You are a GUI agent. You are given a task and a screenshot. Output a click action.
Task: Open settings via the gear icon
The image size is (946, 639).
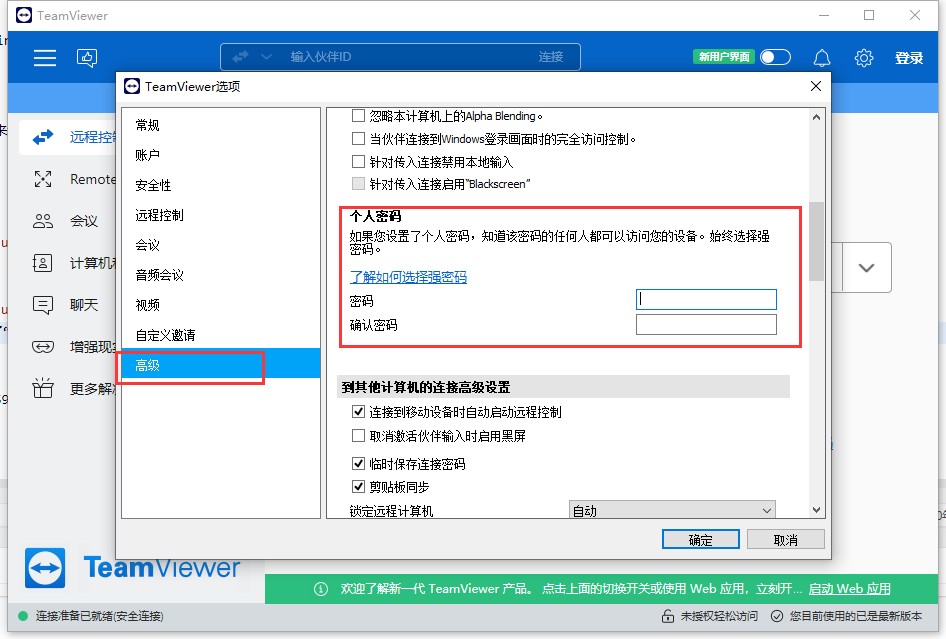[x=864, y=58]
